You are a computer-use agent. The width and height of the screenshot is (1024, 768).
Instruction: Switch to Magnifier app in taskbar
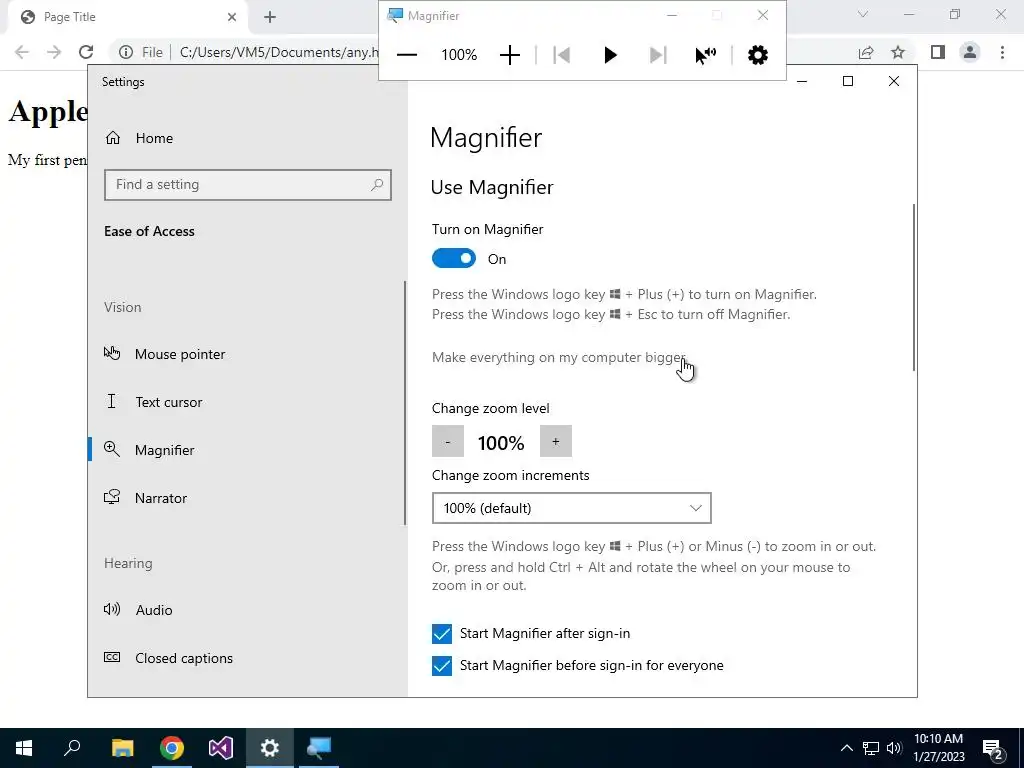pyautogui.click(x=319, y=748)
